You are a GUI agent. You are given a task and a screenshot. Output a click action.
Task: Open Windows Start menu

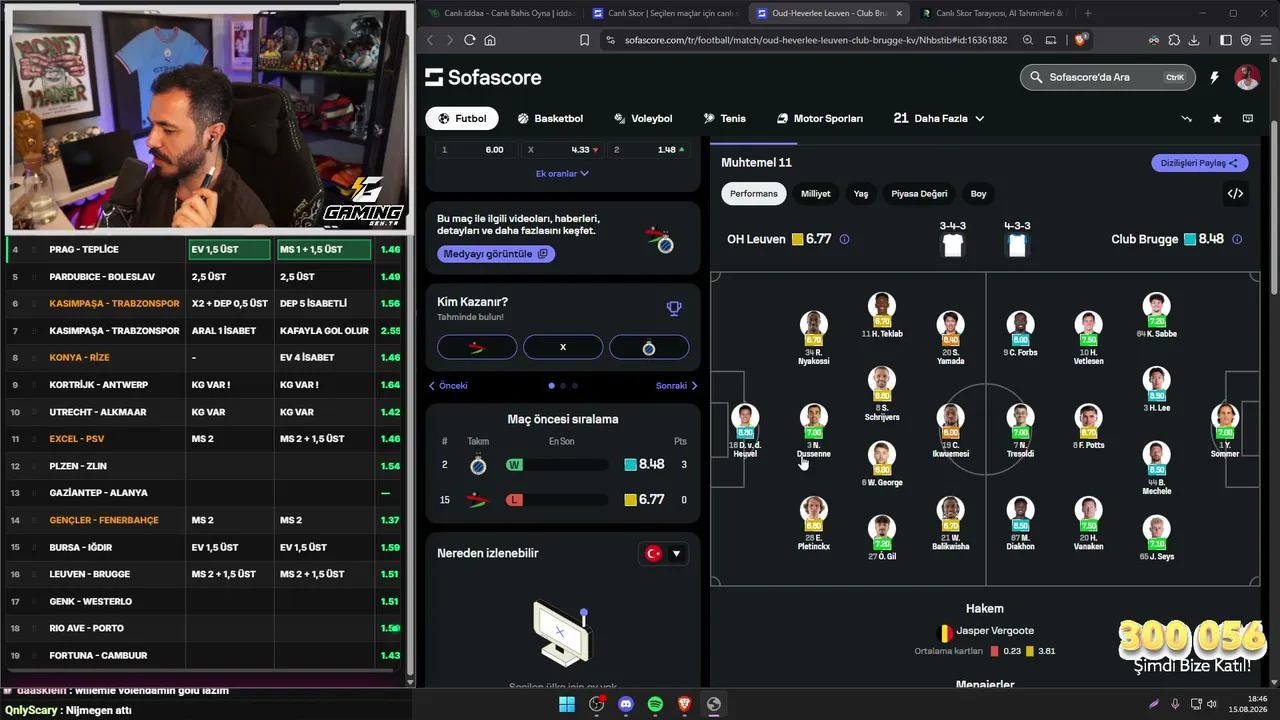coord(567,704)
